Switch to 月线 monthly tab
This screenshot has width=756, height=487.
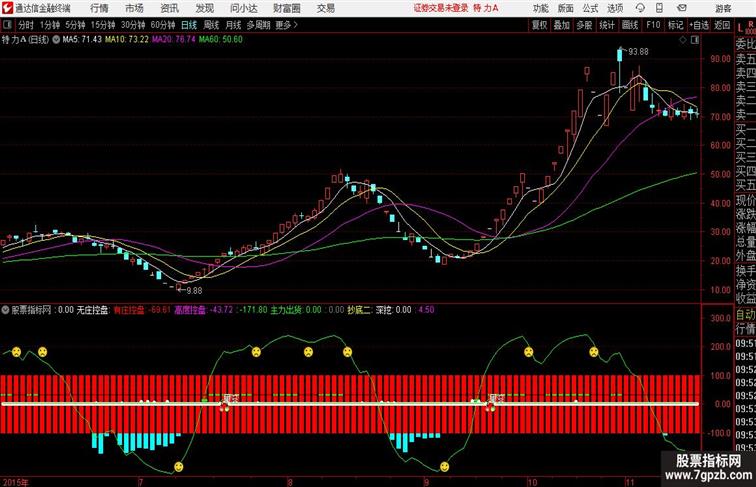(x=233, y=25)
